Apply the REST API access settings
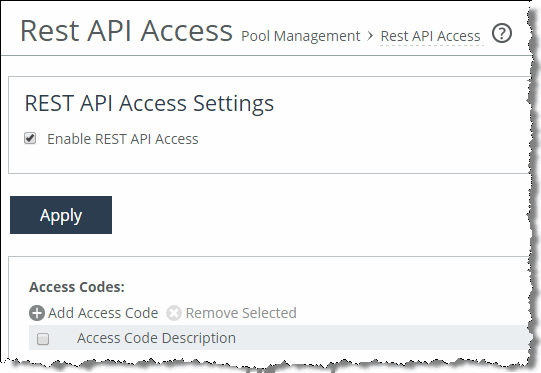 (x=61, y=215)
